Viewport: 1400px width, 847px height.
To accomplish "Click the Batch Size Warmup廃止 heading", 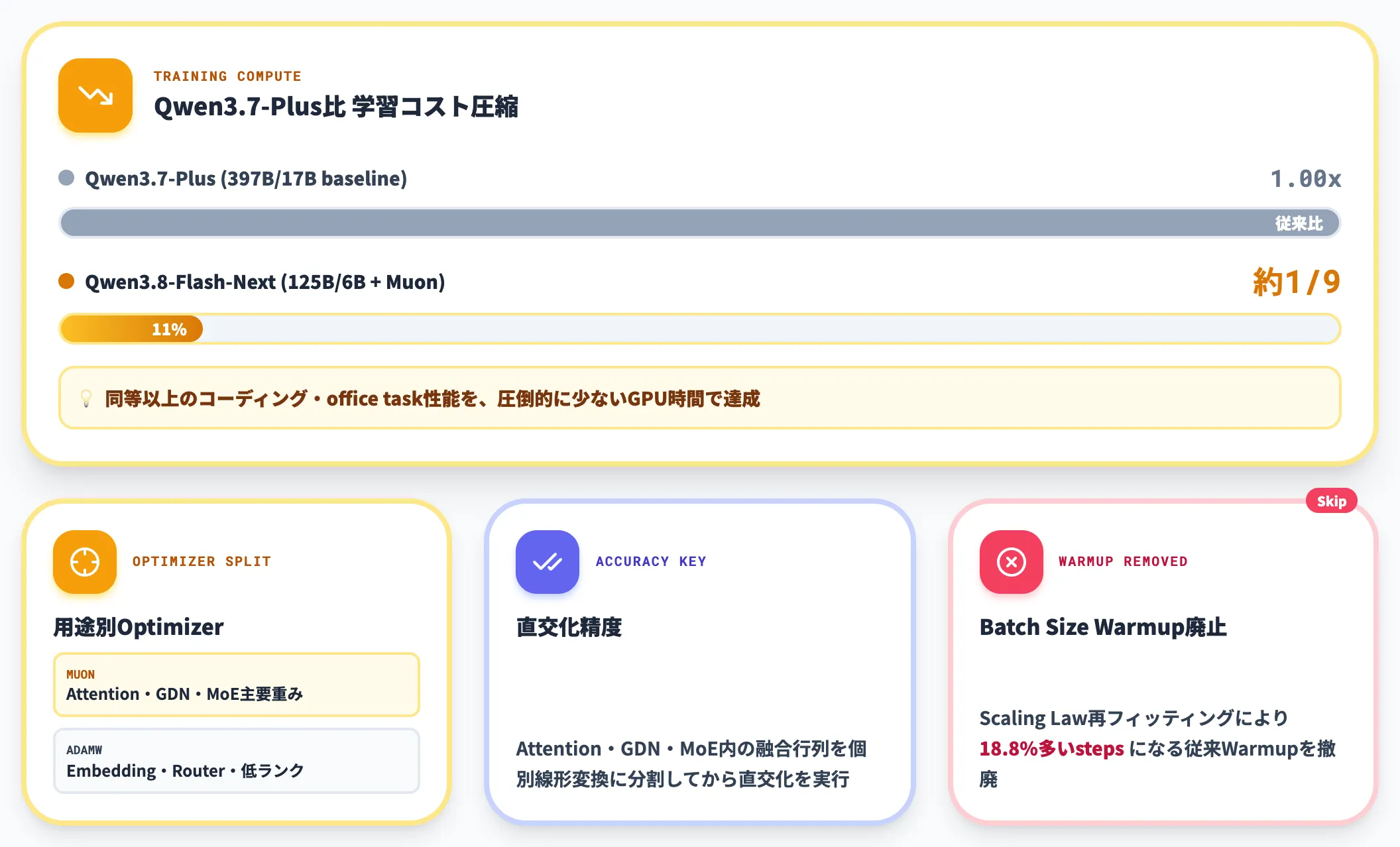I will click(x=1103, y=627).
